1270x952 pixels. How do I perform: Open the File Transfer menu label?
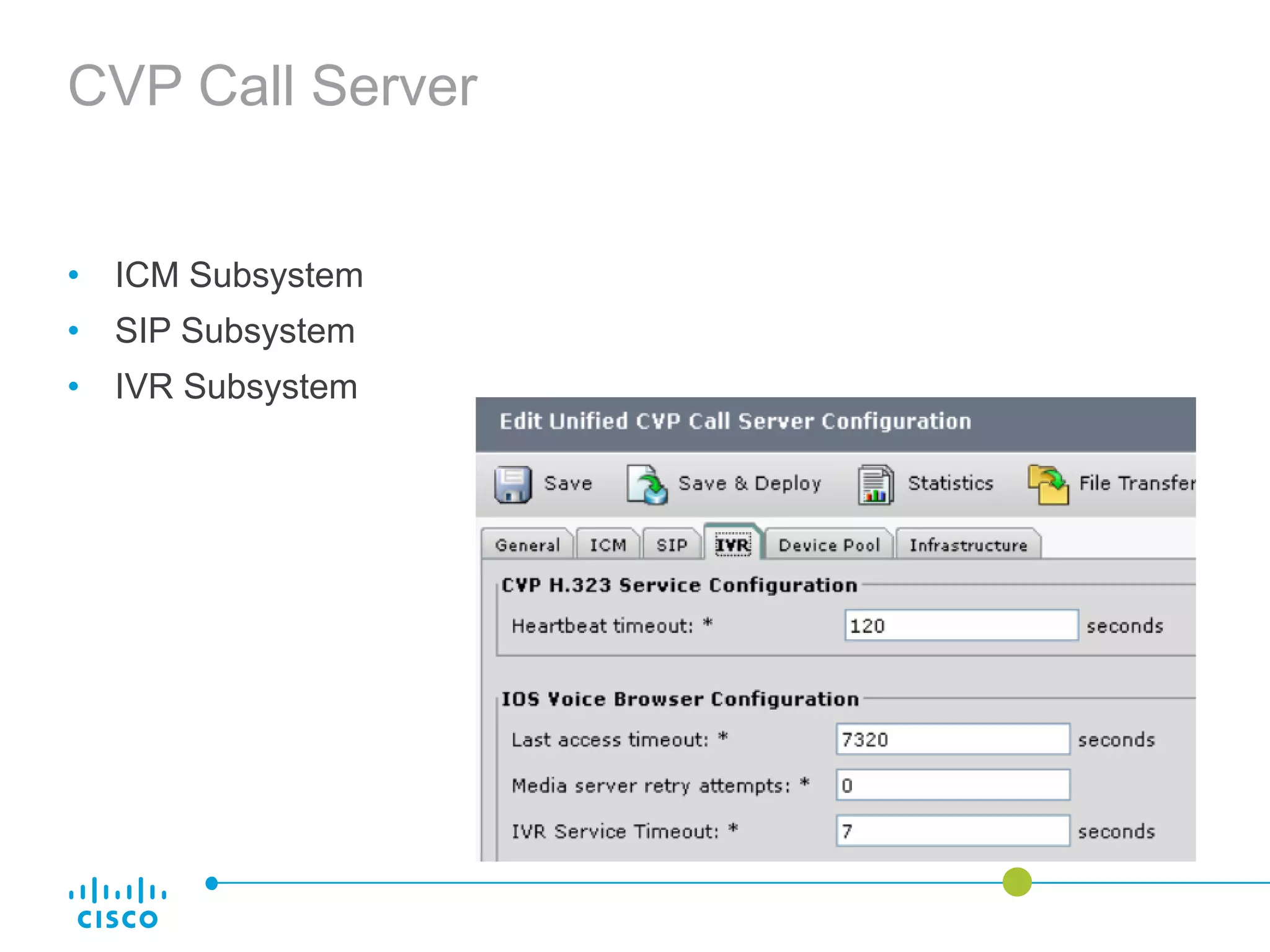1137,483
